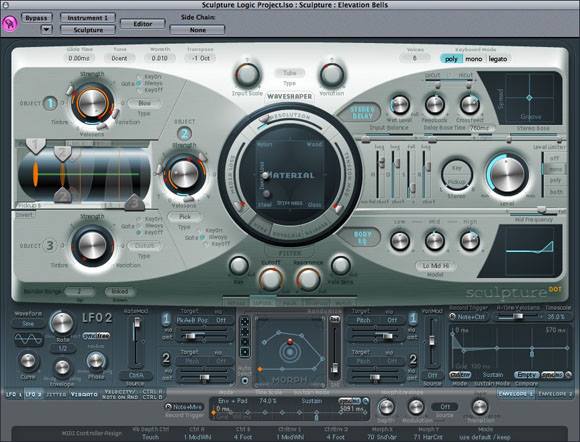Click the Material pad ball handle

[x=265, y=175]
